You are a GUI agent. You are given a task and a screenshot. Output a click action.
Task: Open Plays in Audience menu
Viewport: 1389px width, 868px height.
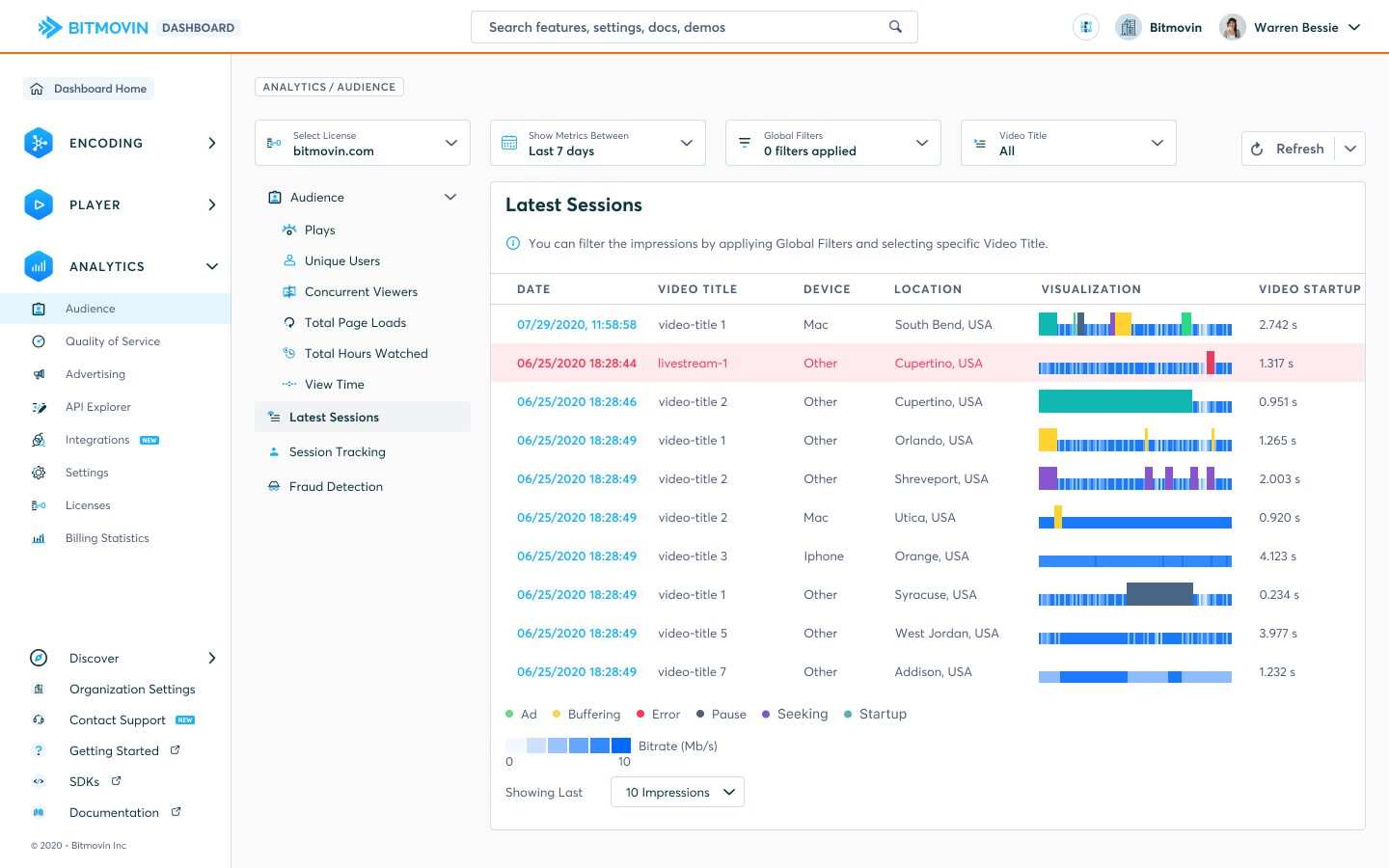320,230
